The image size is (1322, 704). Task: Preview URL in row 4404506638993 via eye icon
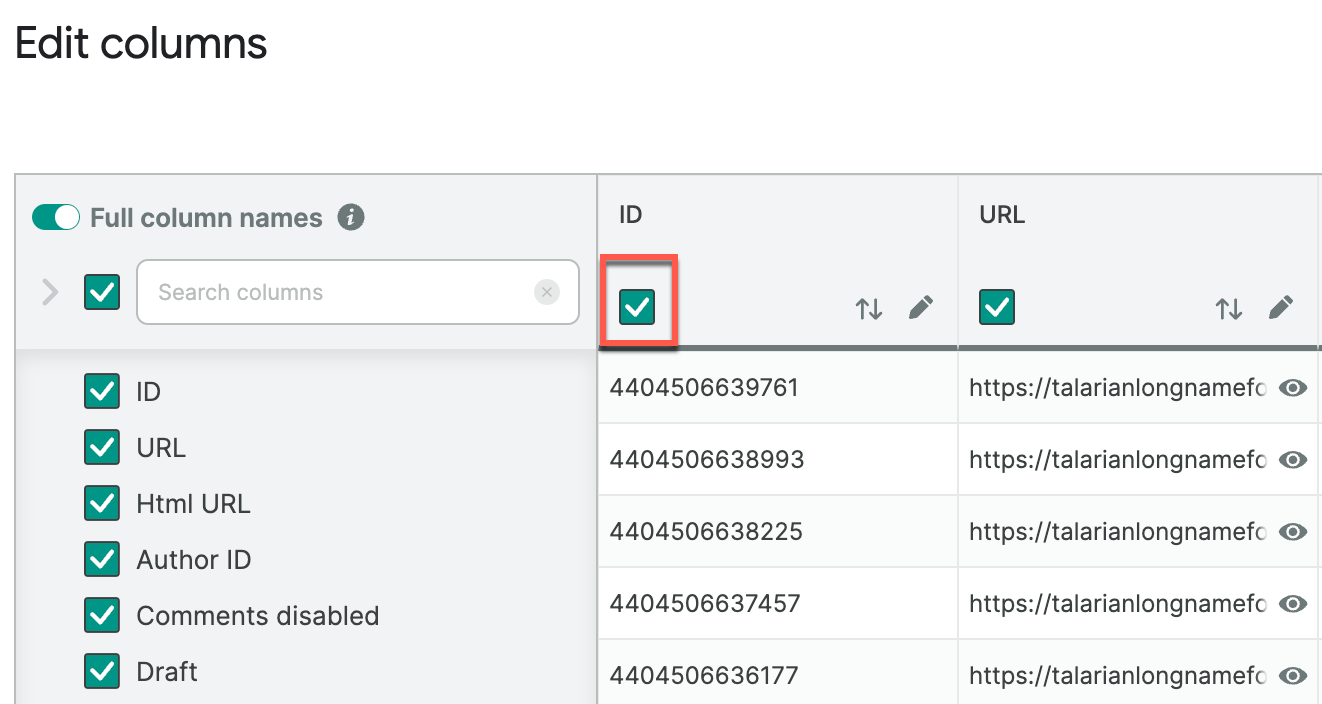pos(1293,460)
